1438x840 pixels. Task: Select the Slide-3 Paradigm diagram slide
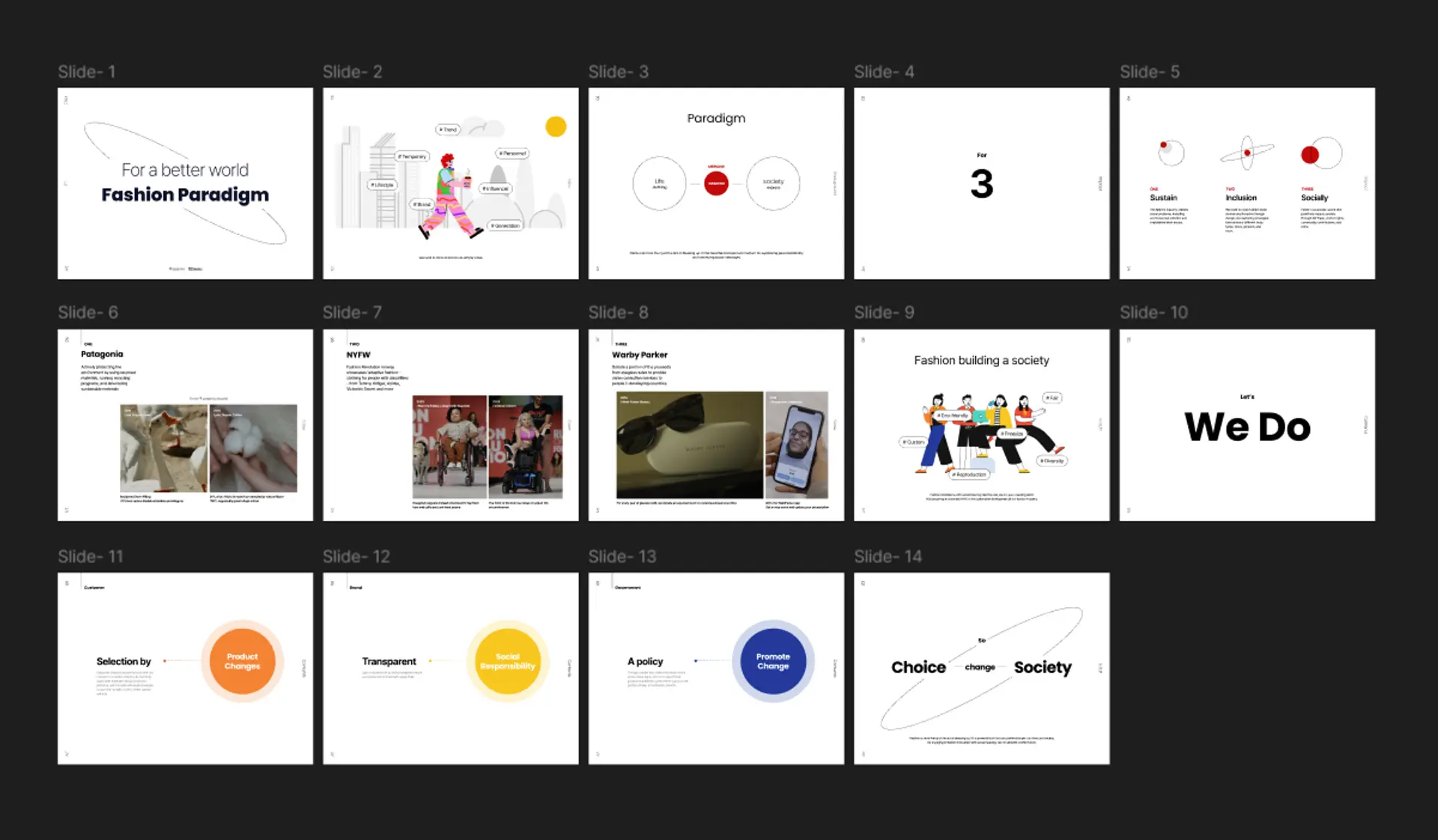click(718, 183)
